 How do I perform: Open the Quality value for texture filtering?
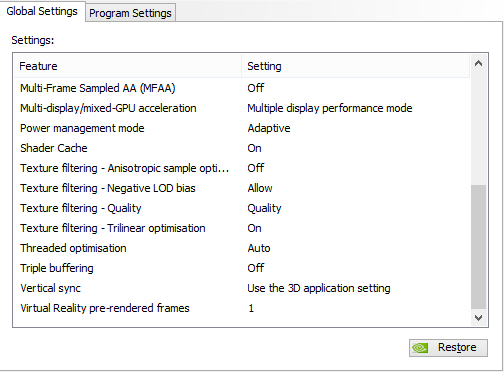tap(264, 208)
